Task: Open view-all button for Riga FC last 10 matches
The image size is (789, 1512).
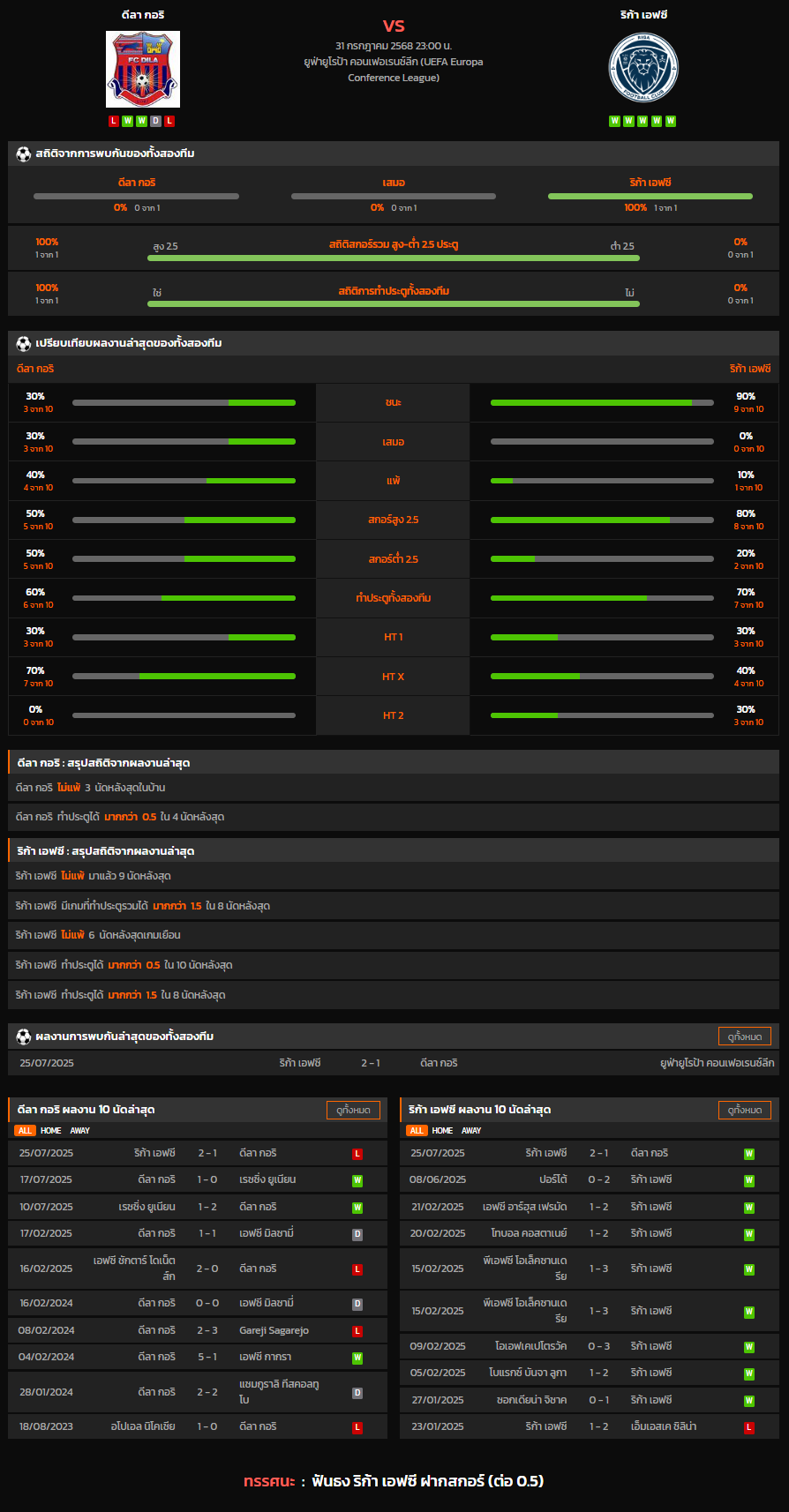Action: [745, 1110]
